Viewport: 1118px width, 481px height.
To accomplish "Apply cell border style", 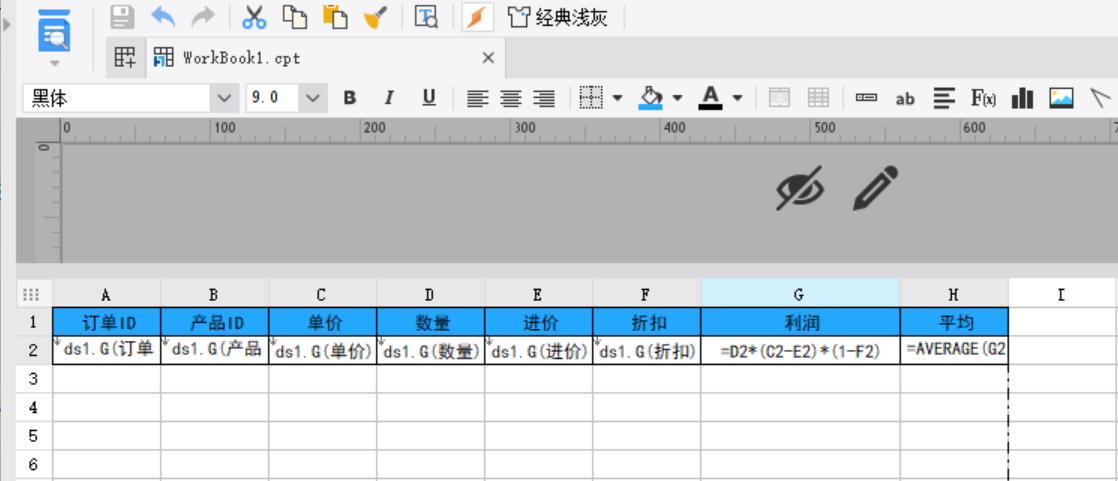I will 591,98.
